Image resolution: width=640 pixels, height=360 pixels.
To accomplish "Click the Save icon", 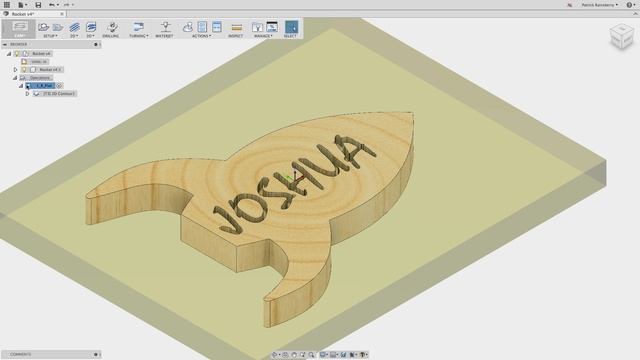I will pos(38,5).
